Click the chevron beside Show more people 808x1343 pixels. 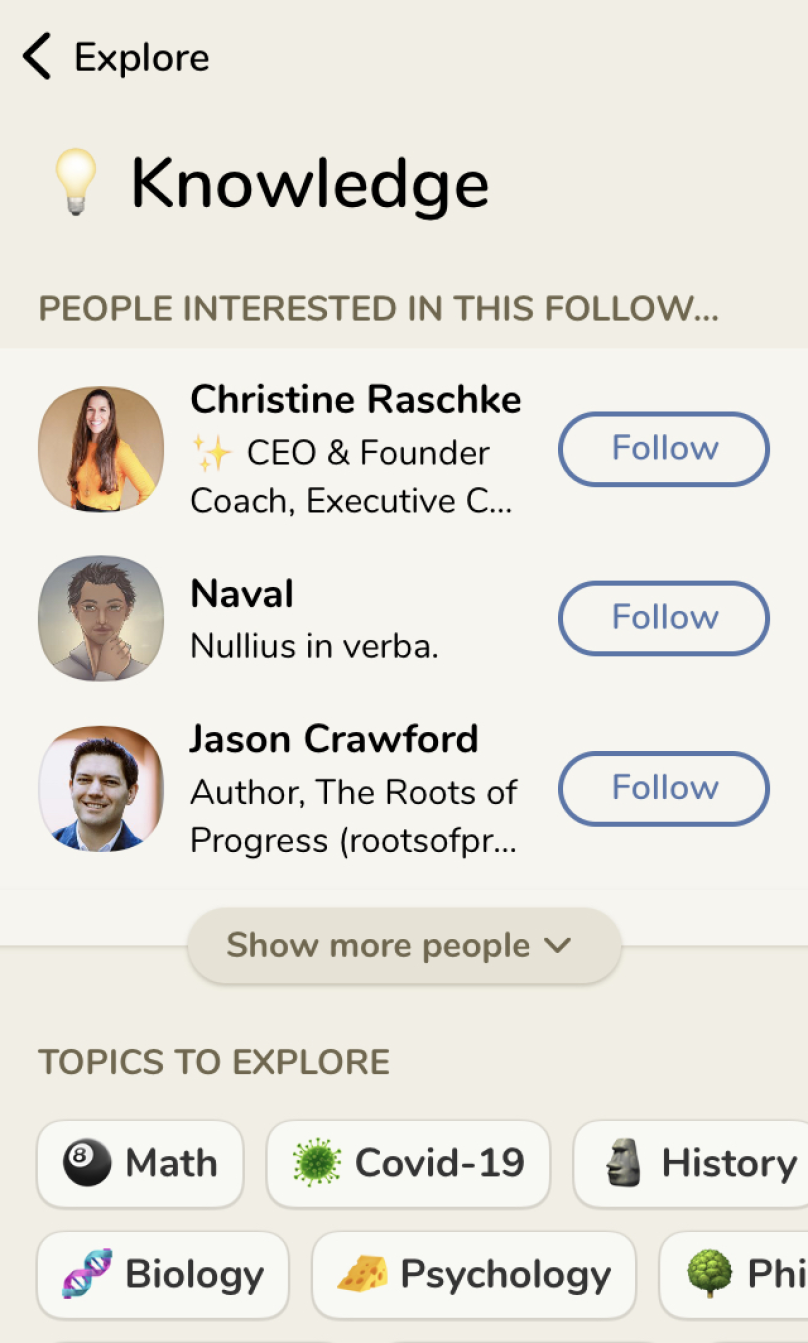point(558,945)
